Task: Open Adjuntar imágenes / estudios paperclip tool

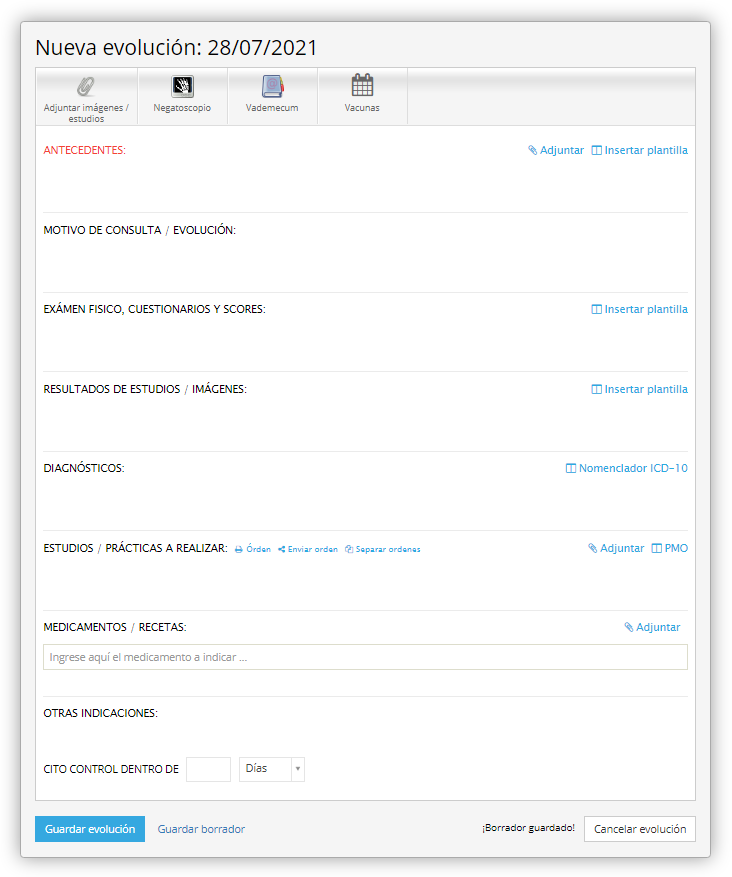Action: pos(86,97)
